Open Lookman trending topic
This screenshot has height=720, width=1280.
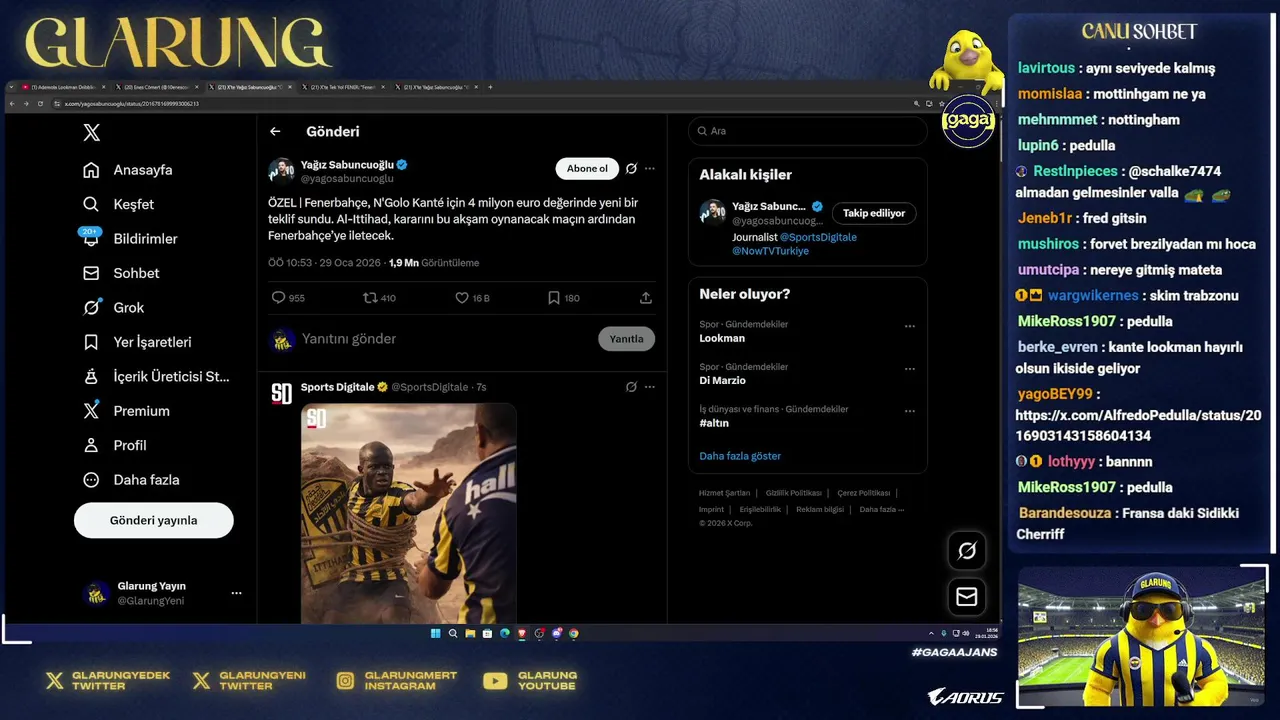722,338
